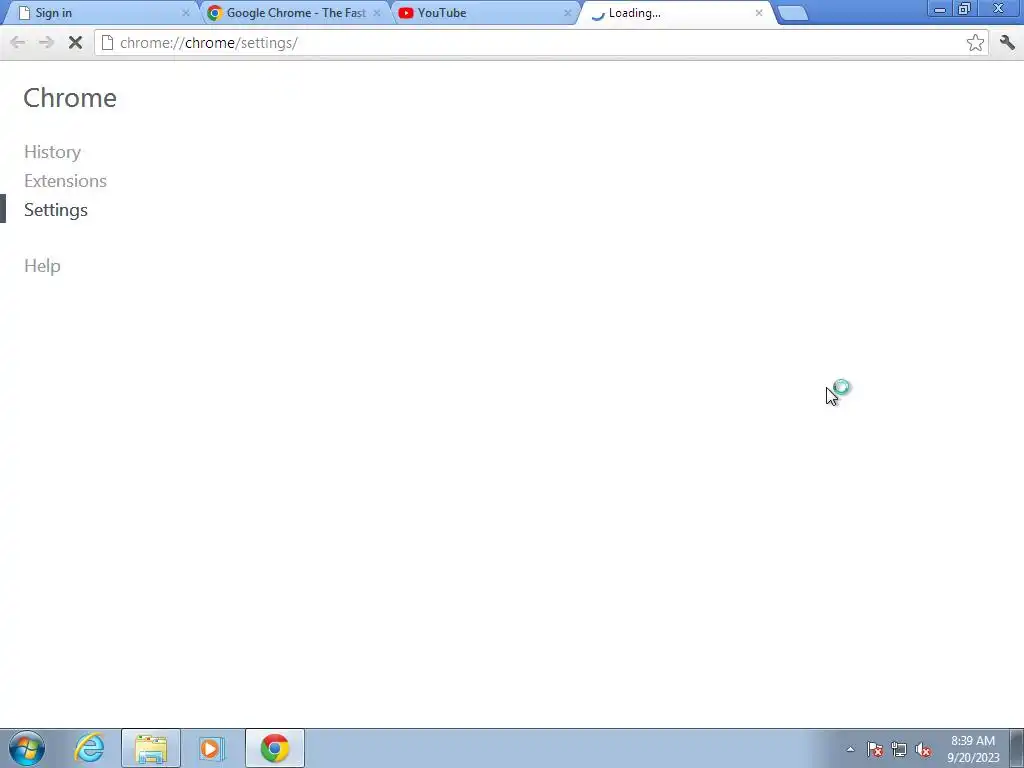Open Windows Explorer from taskbar
The image size is (1024, 768).
pos(151,748)
